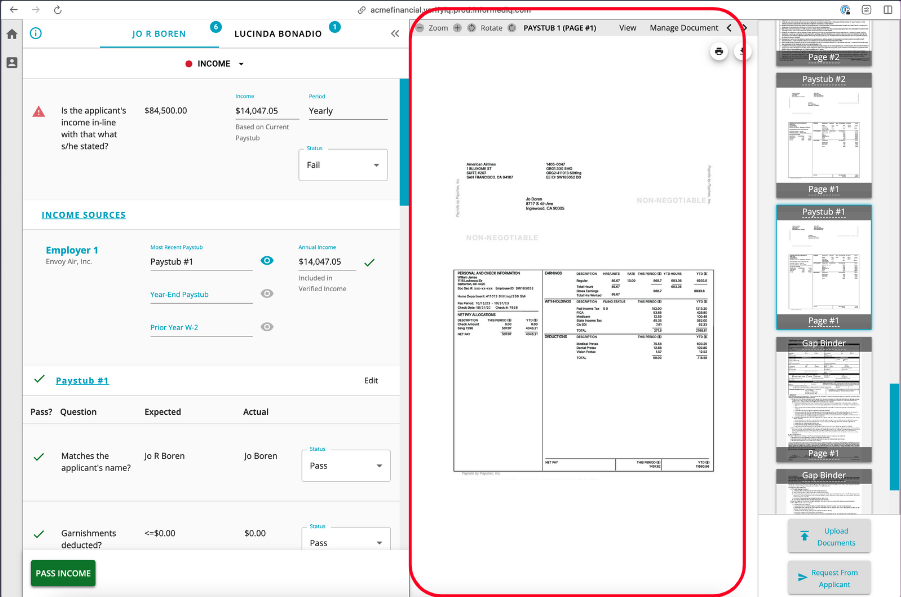901x597 pixels.
Task: Show the Year-End Paystub preview eye toggle
Action: pos(266,293)
